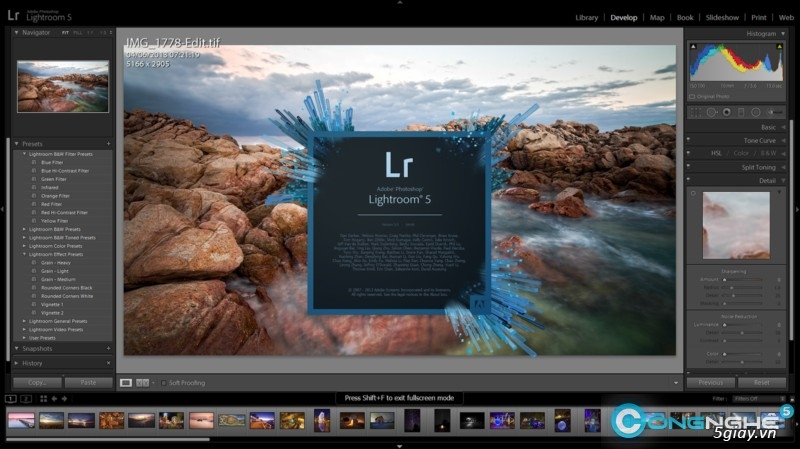
Task: Click the Paste button
Action: (88, 383)
